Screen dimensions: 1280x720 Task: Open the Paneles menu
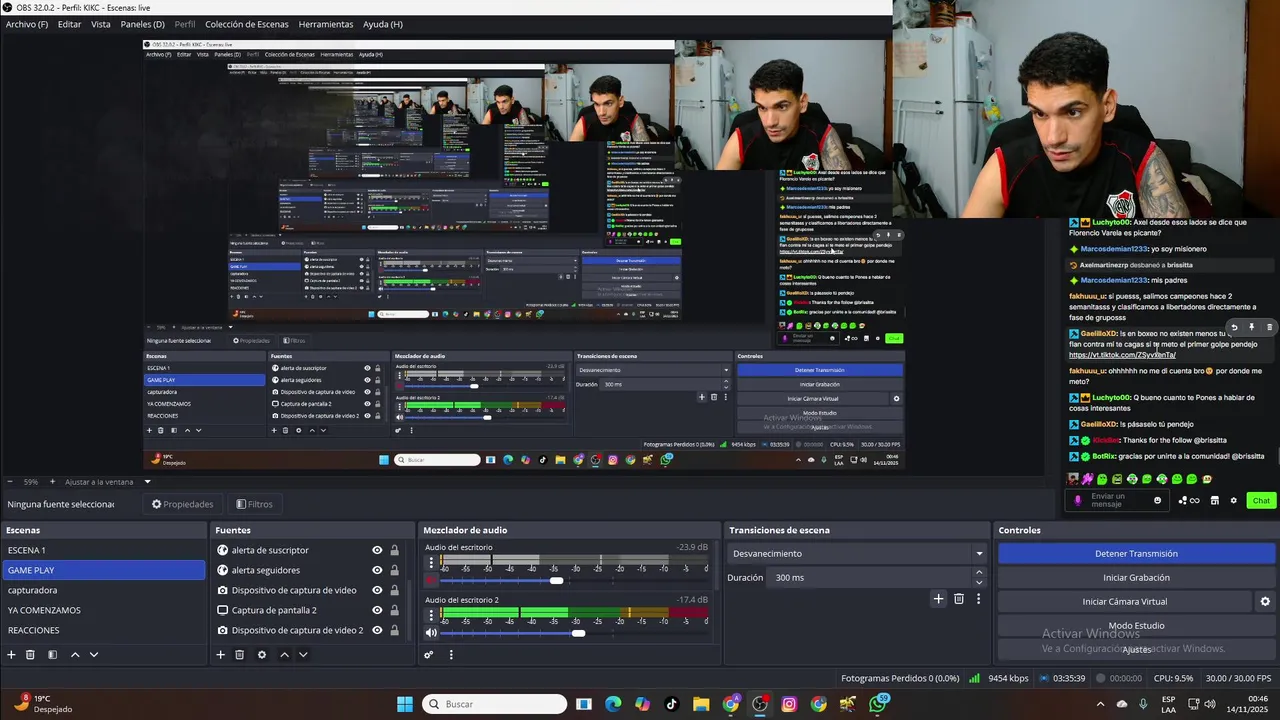point(143,24)
